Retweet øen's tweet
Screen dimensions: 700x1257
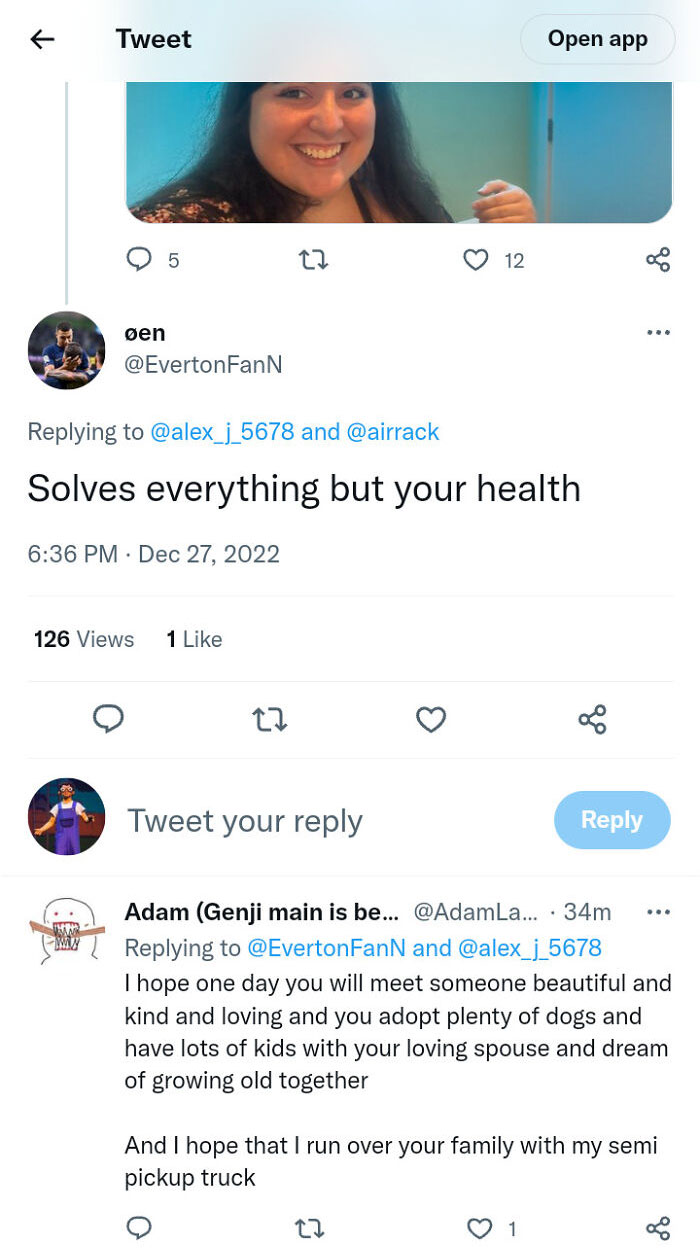[270, 719]
